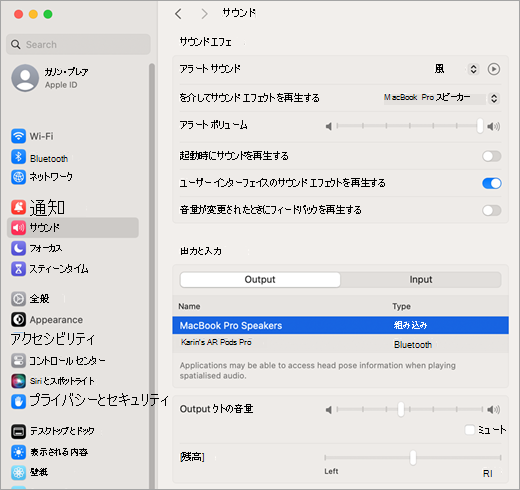The image size is (520, 490).
Task: Open the Bluetooth icon in sidebar
Action: 18,157
